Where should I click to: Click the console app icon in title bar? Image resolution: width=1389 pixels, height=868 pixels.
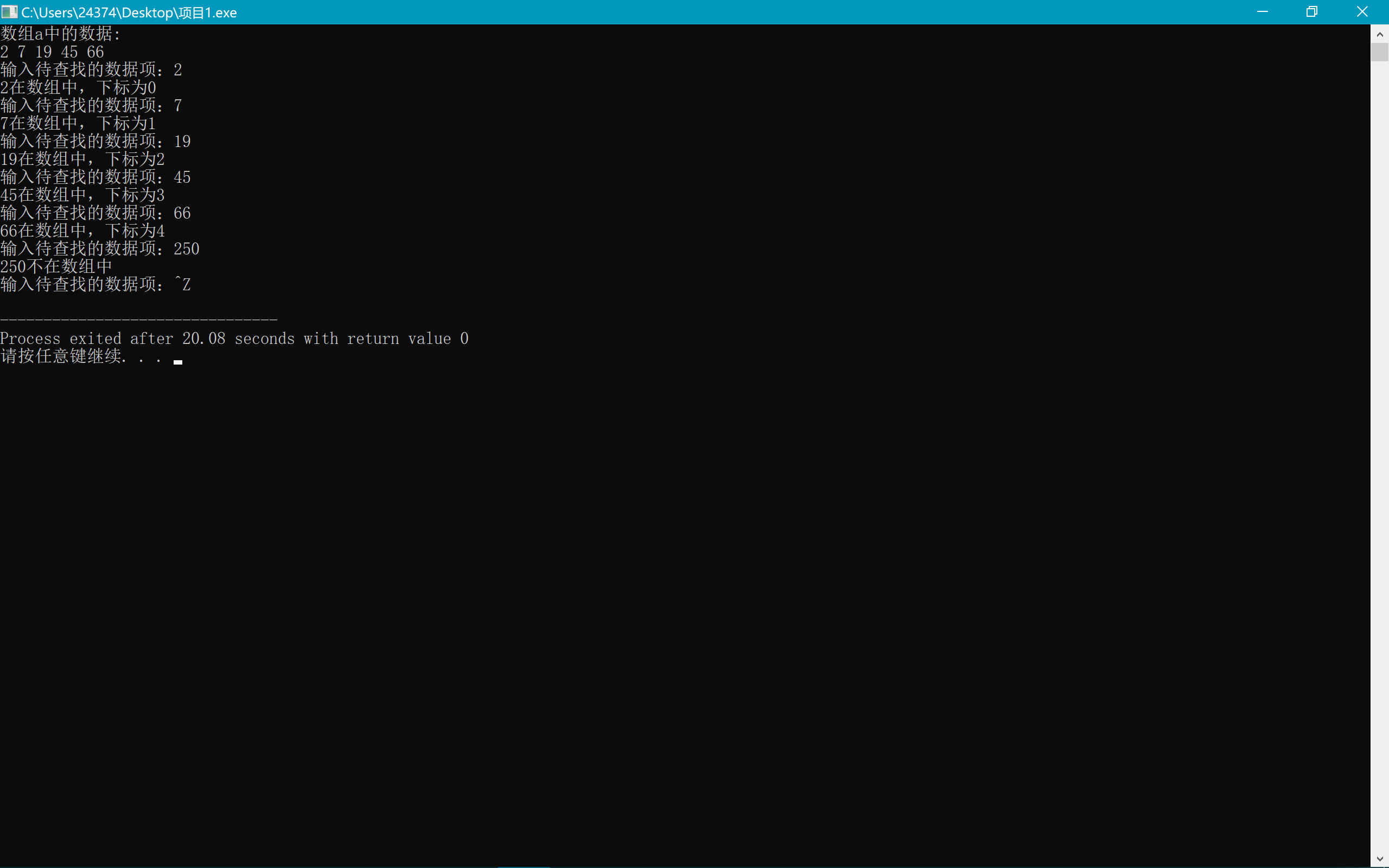click(x=9, y=12)
